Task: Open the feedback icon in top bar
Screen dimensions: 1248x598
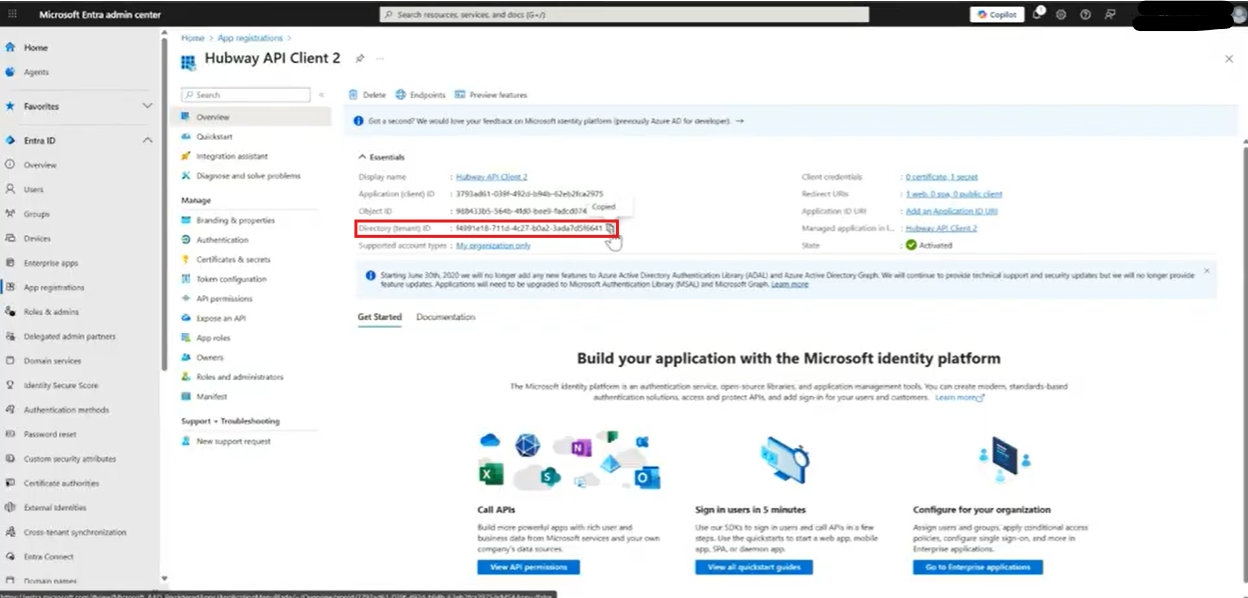Action: coord(1110,15)
